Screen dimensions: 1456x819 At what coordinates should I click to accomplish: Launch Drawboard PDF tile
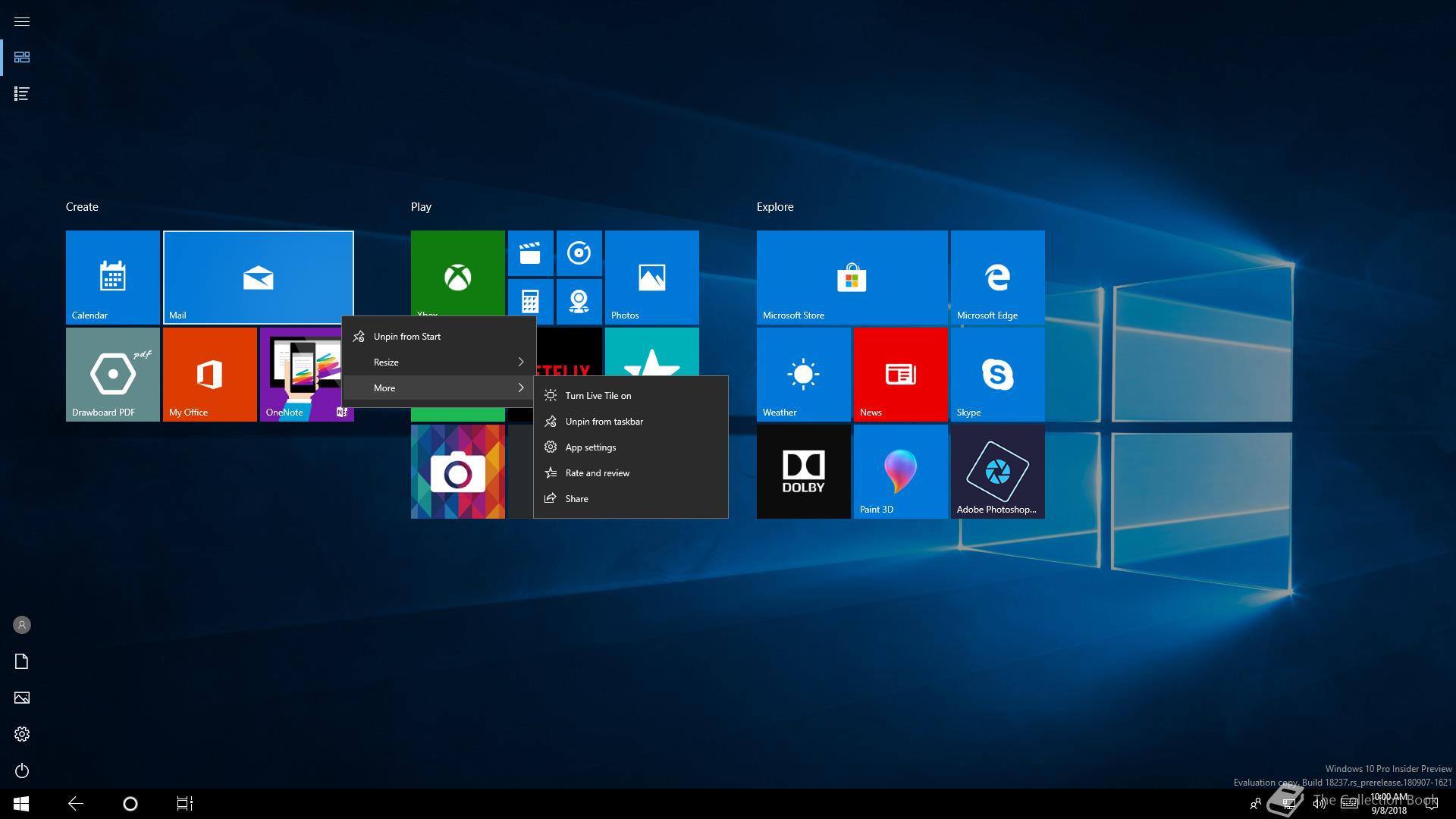[x=112, y=375]
